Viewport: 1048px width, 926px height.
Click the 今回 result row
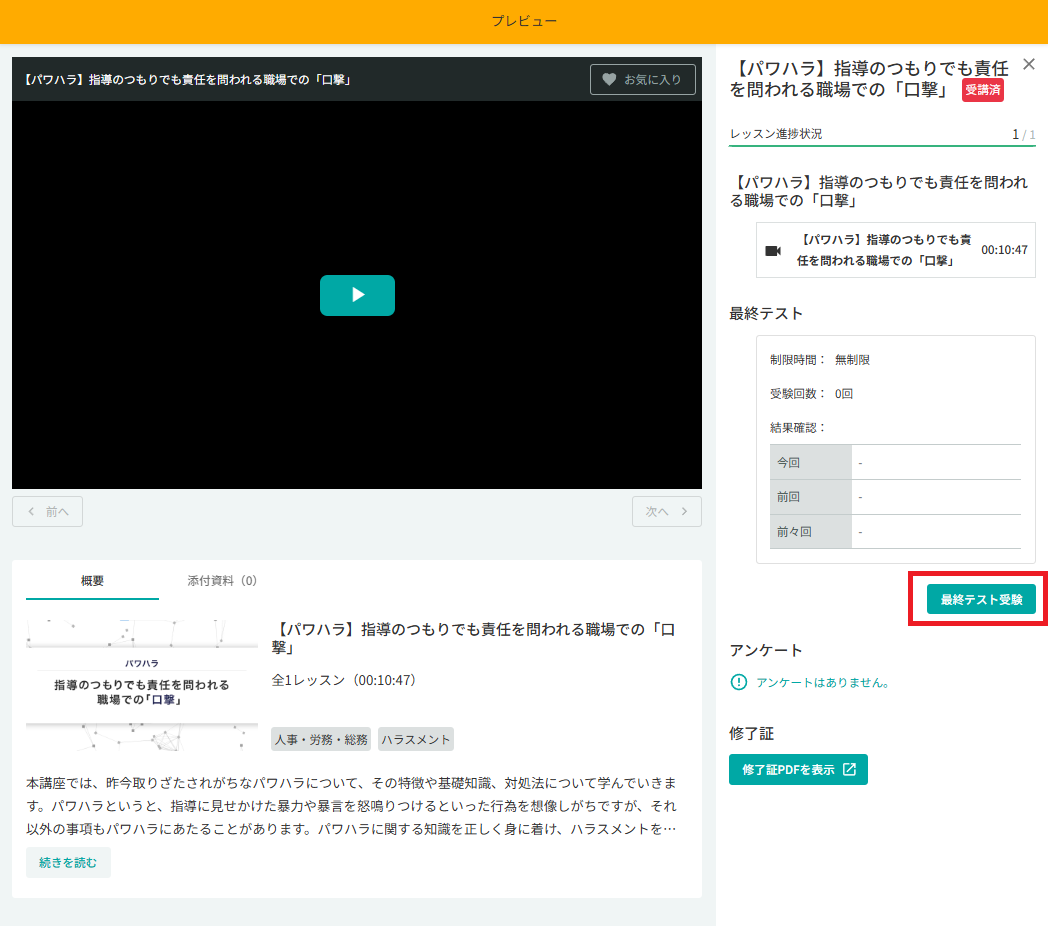896,462
